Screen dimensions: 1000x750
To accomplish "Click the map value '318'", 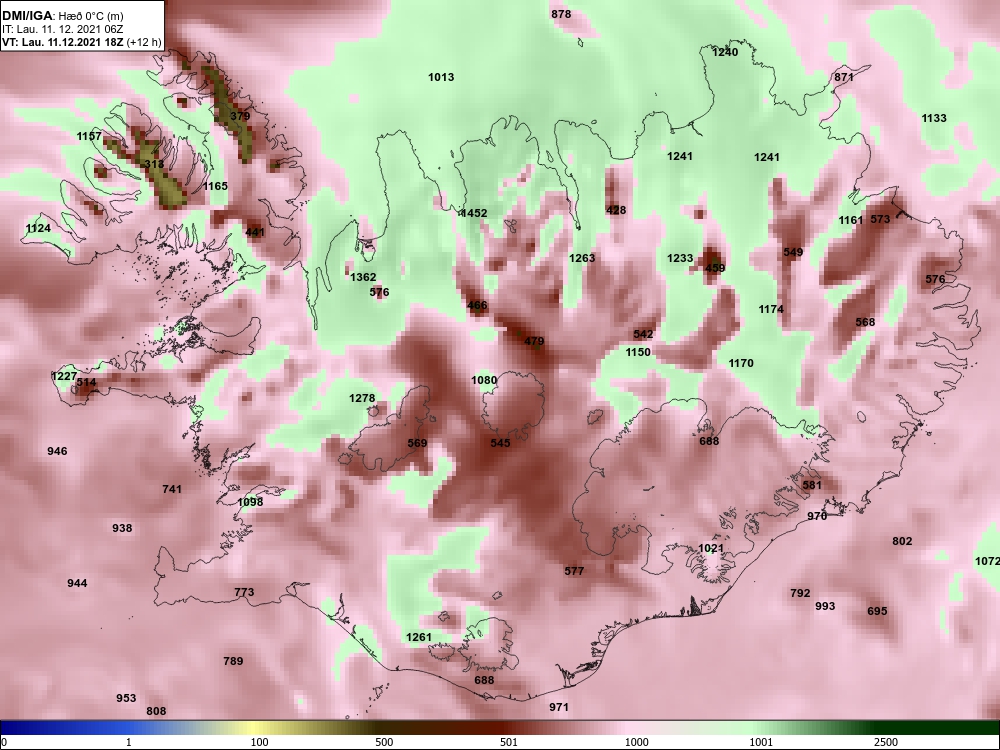I will (154, 164).
